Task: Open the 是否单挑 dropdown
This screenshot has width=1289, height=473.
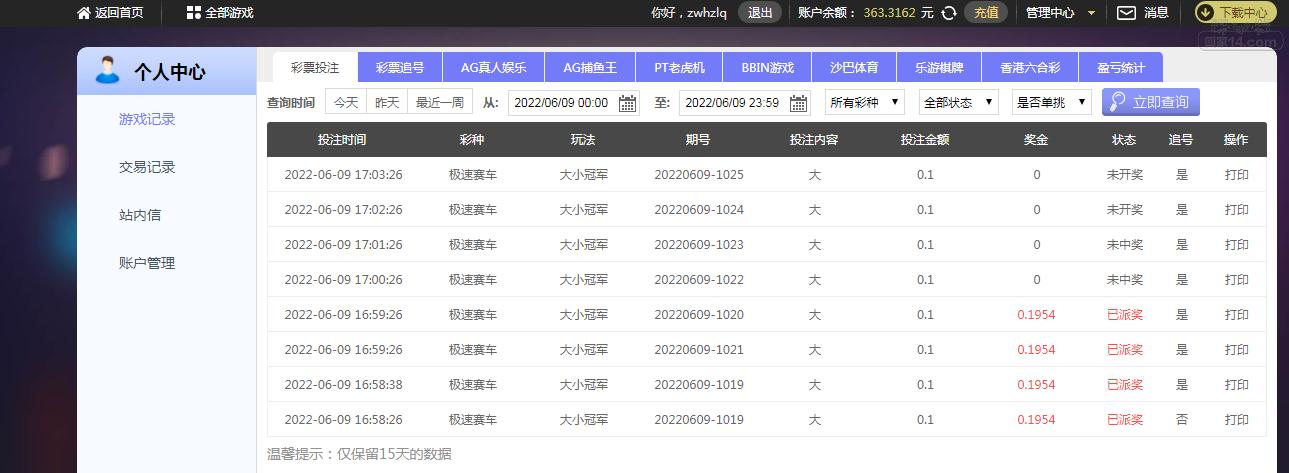Action: coord(1052,102)
